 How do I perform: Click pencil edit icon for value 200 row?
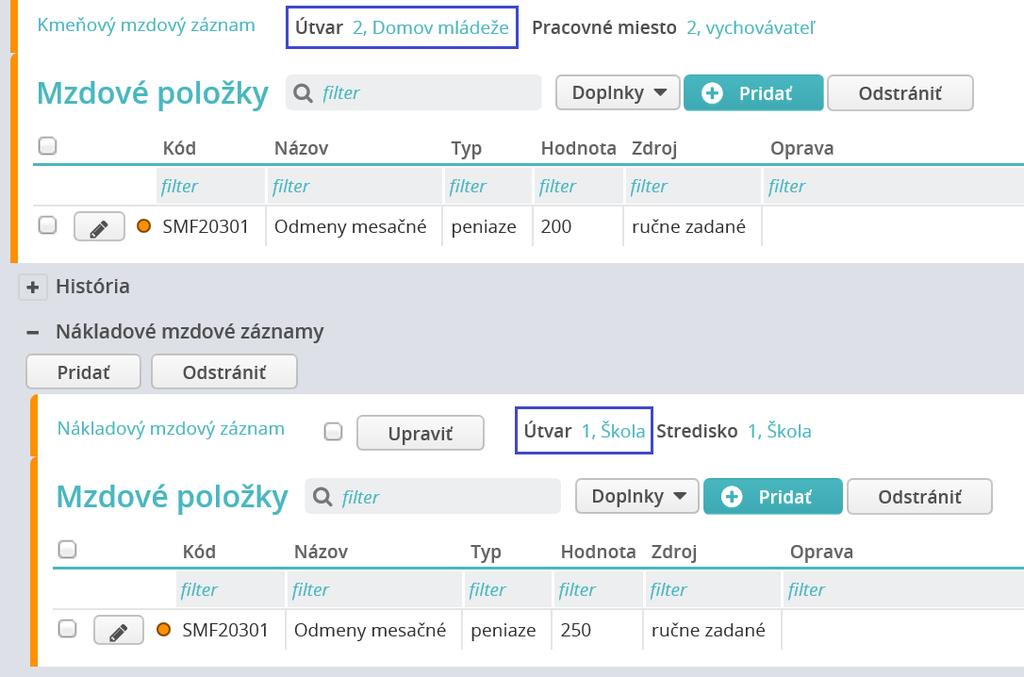pyautogui.click(x=99, y=227)
